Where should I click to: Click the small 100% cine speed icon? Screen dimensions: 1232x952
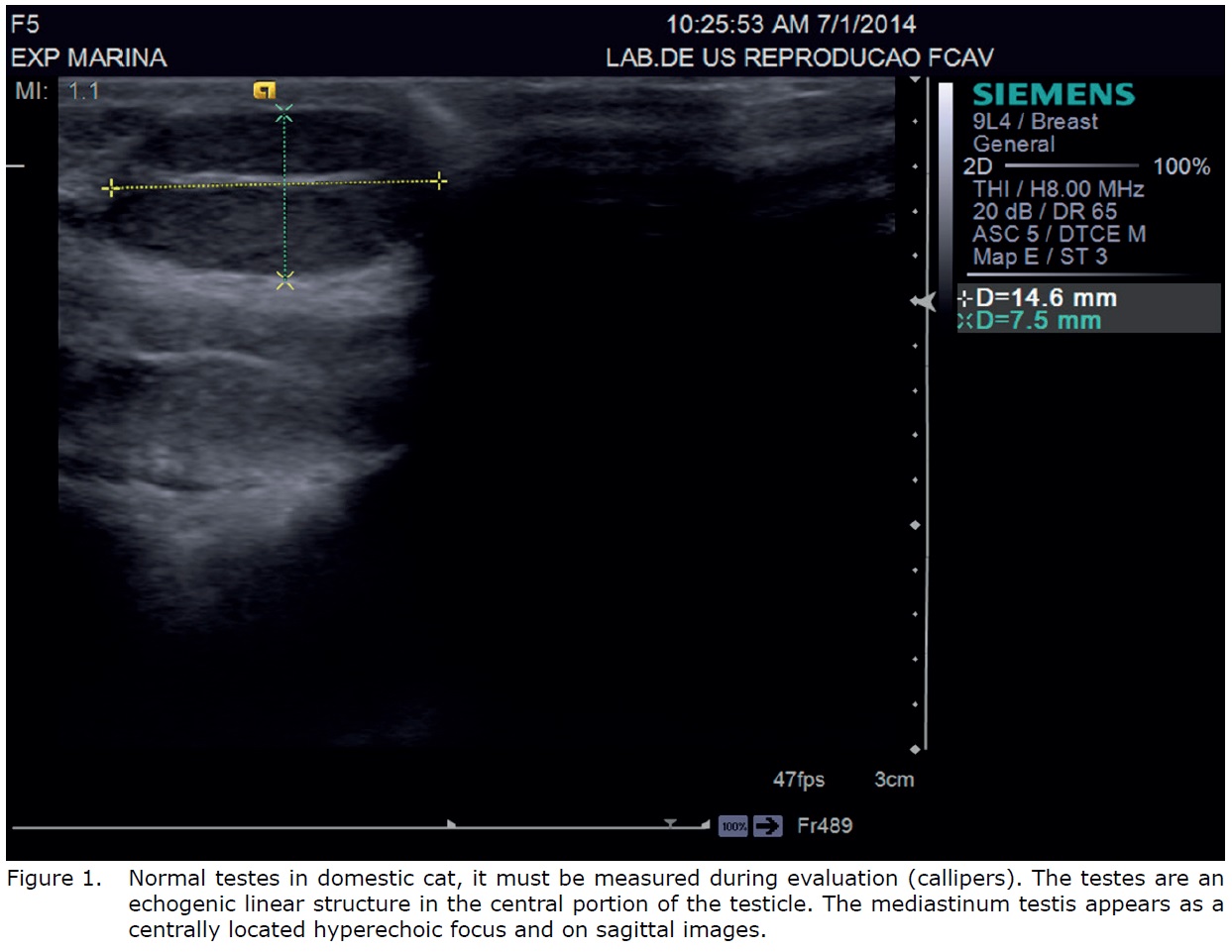733,826
